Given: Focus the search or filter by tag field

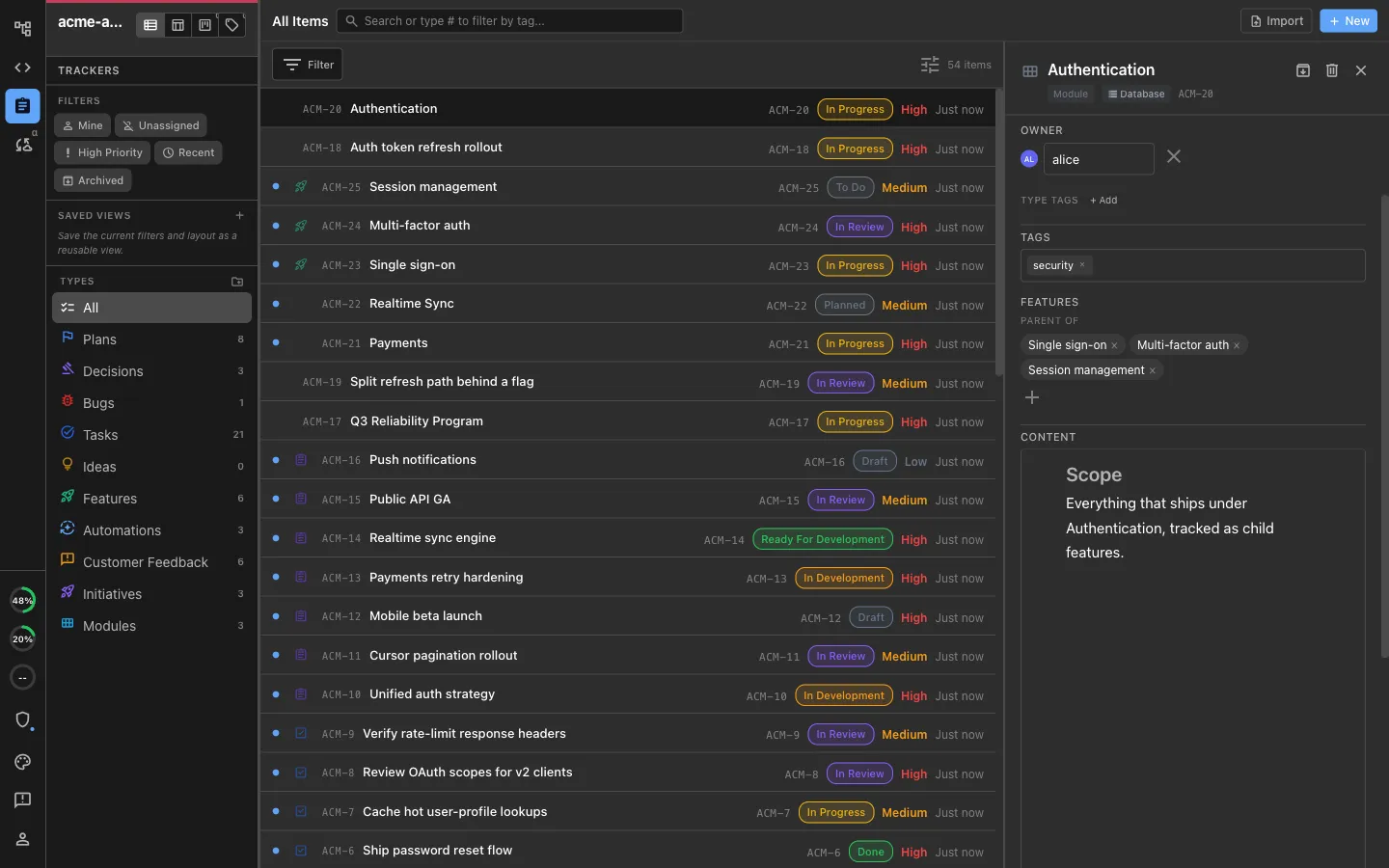Looking at the screenshot, I should point(509,21).
